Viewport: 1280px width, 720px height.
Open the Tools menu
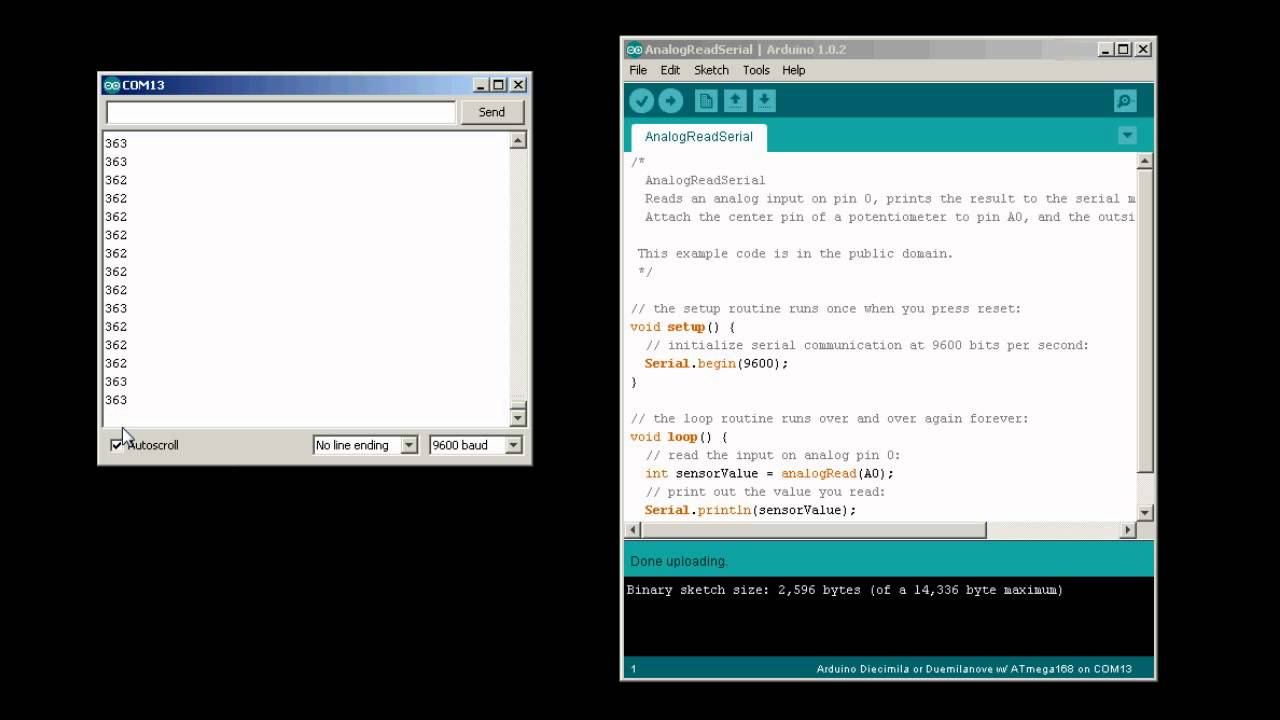756,70
